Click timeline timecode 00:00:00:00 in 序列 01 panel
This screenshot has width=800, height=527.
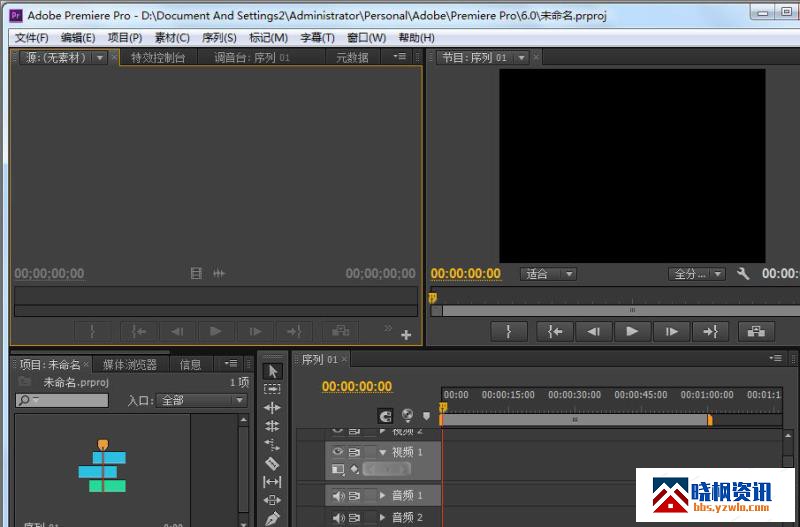point(357,387)
